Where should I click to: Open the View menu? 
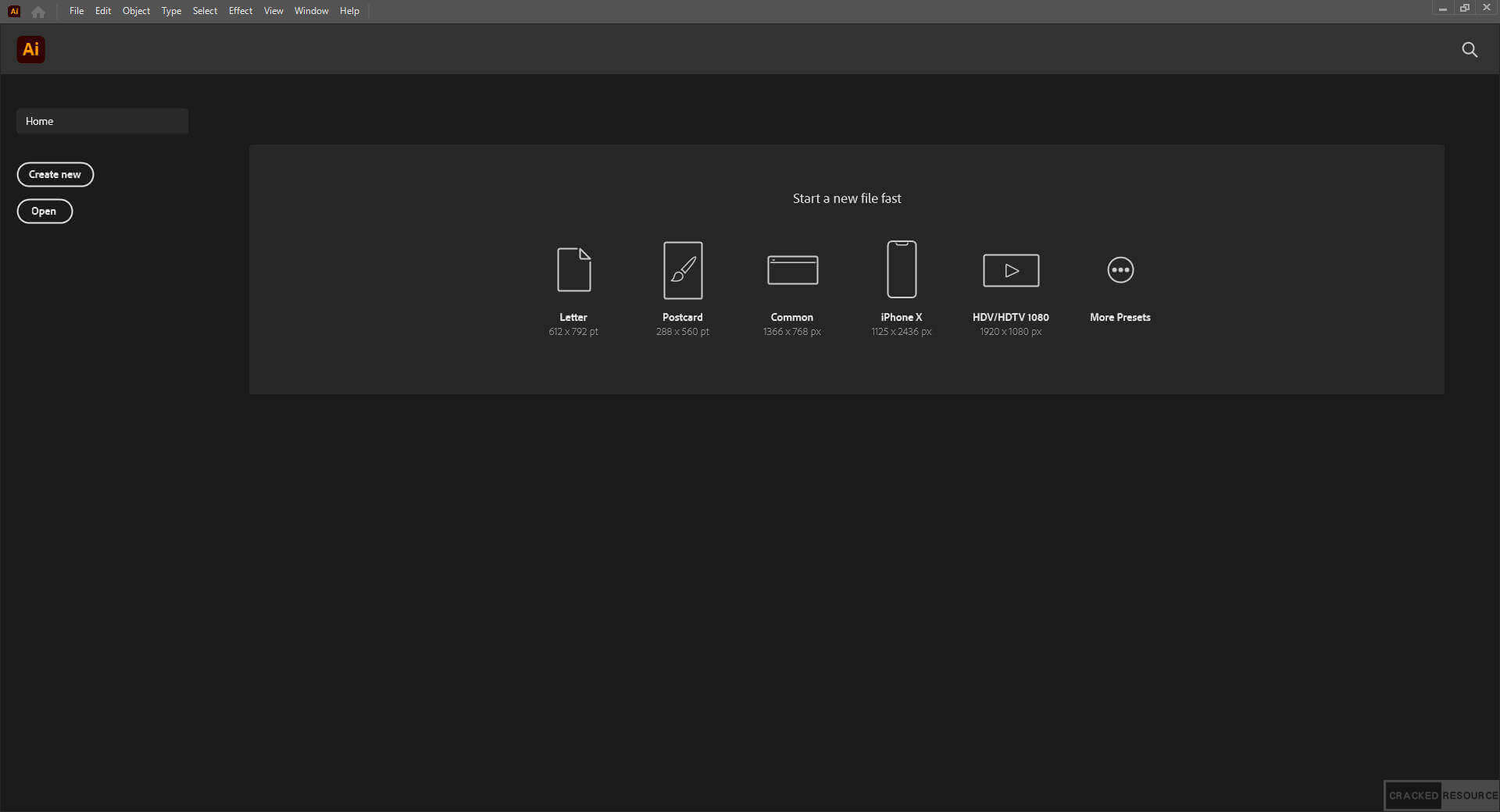tap(273, 11)
